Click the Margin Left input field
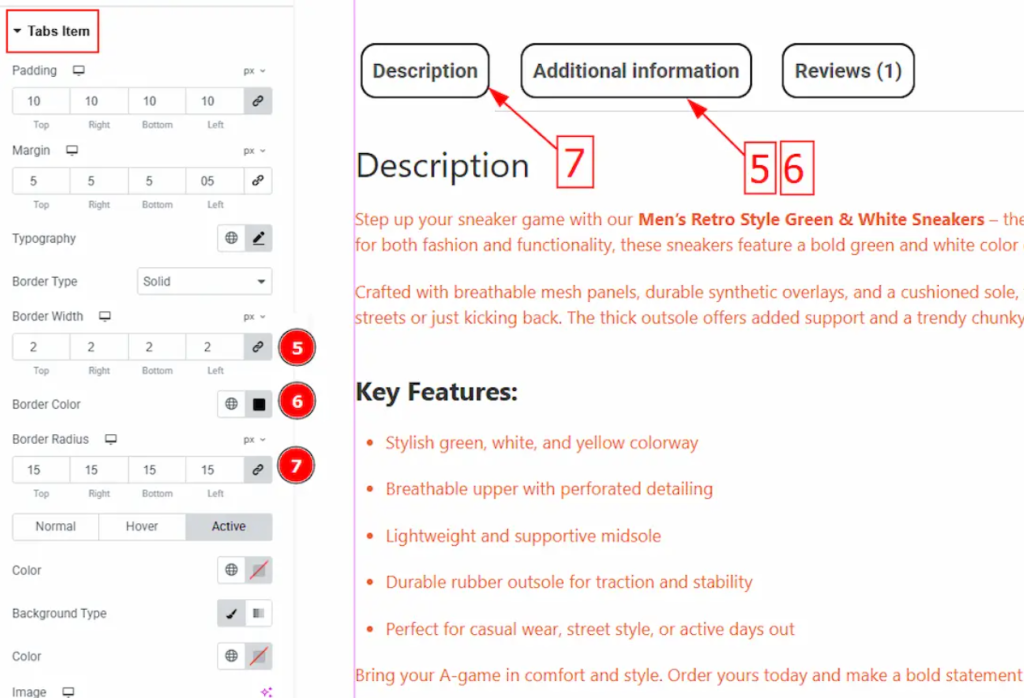Screen dimensions: 1024x698 [215, 181]
